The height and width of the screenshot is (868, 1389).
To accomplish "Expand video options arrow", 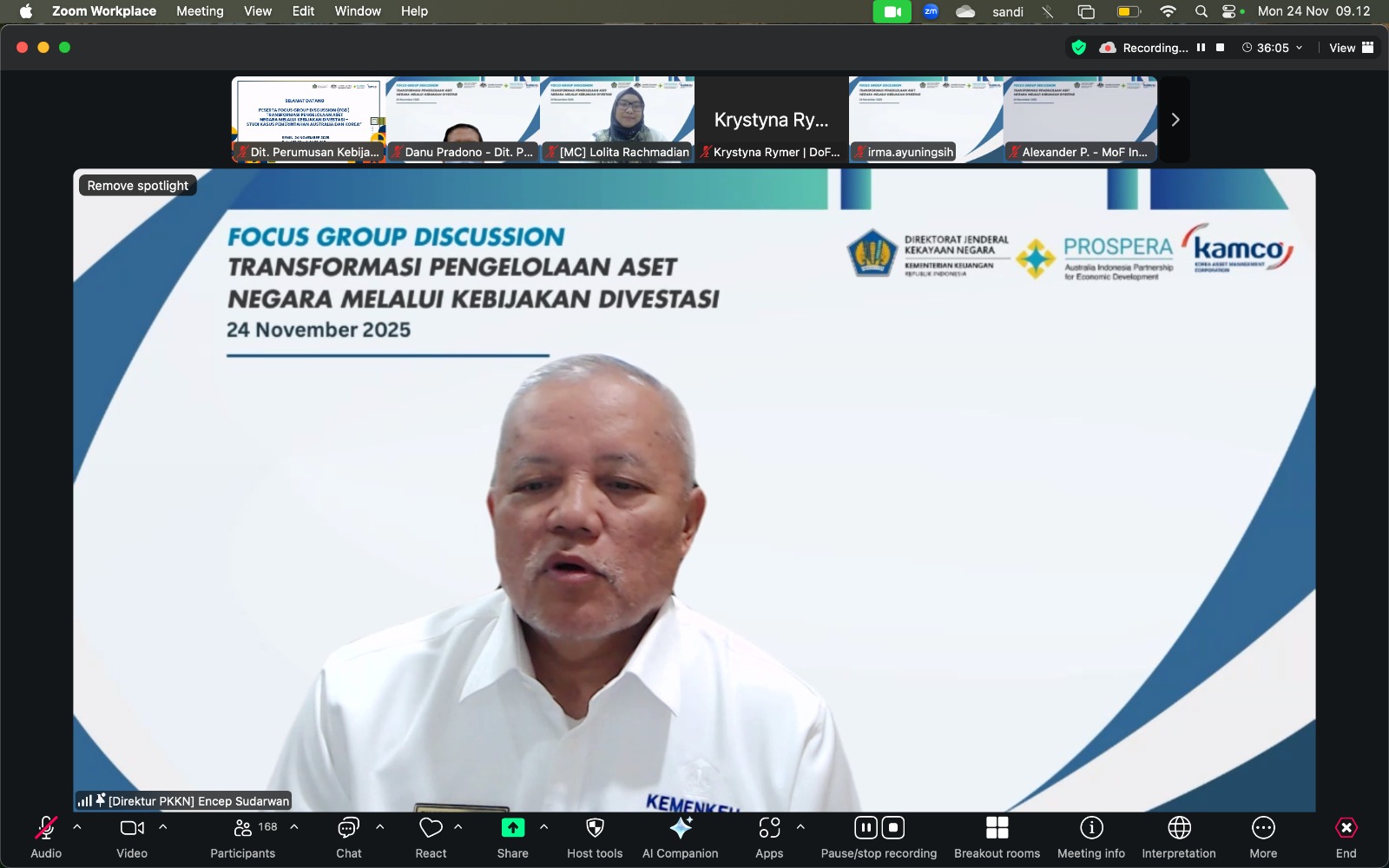I will click(163, 827).
